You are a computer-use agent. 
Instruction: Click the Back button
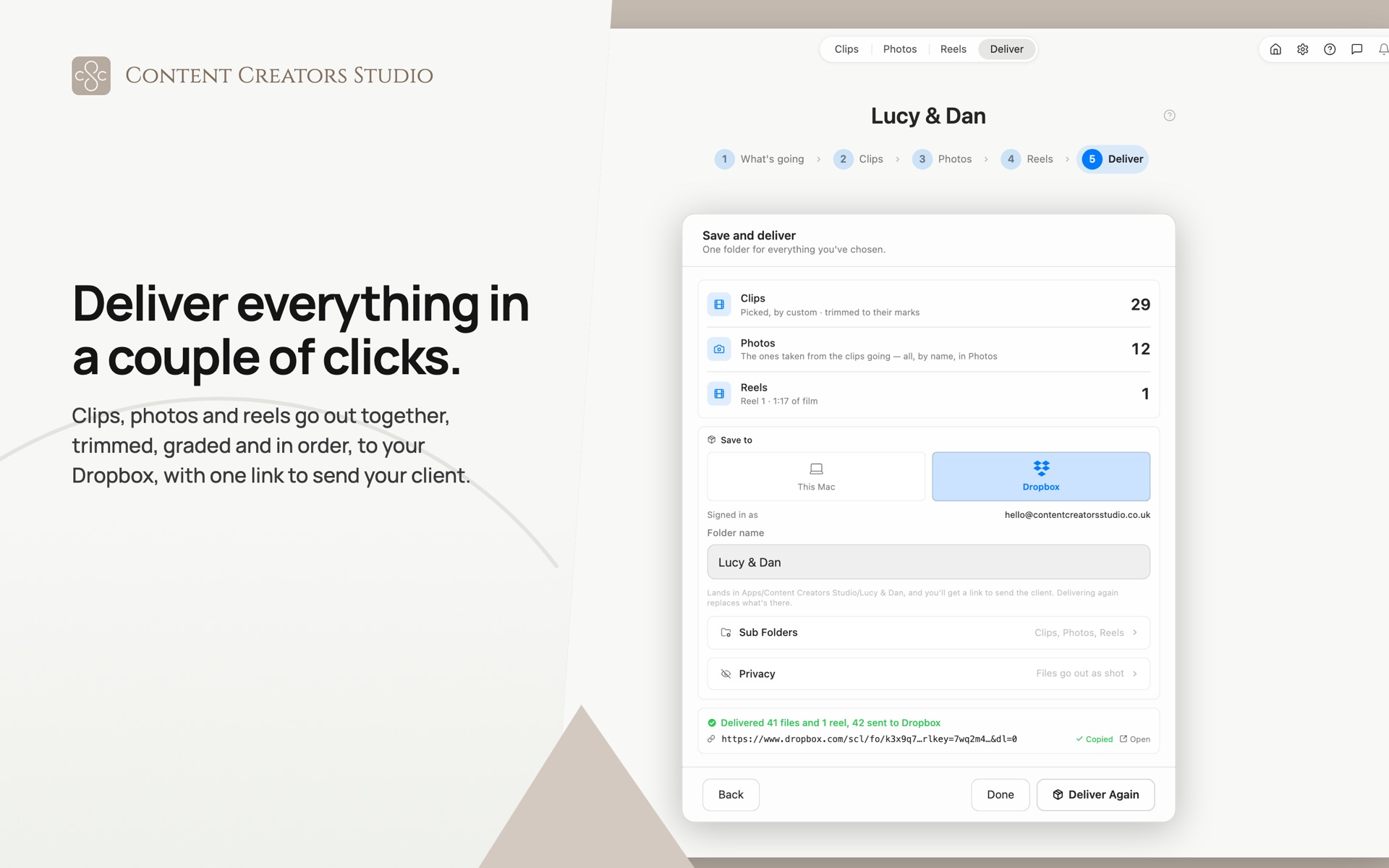[x=731, y=794]
